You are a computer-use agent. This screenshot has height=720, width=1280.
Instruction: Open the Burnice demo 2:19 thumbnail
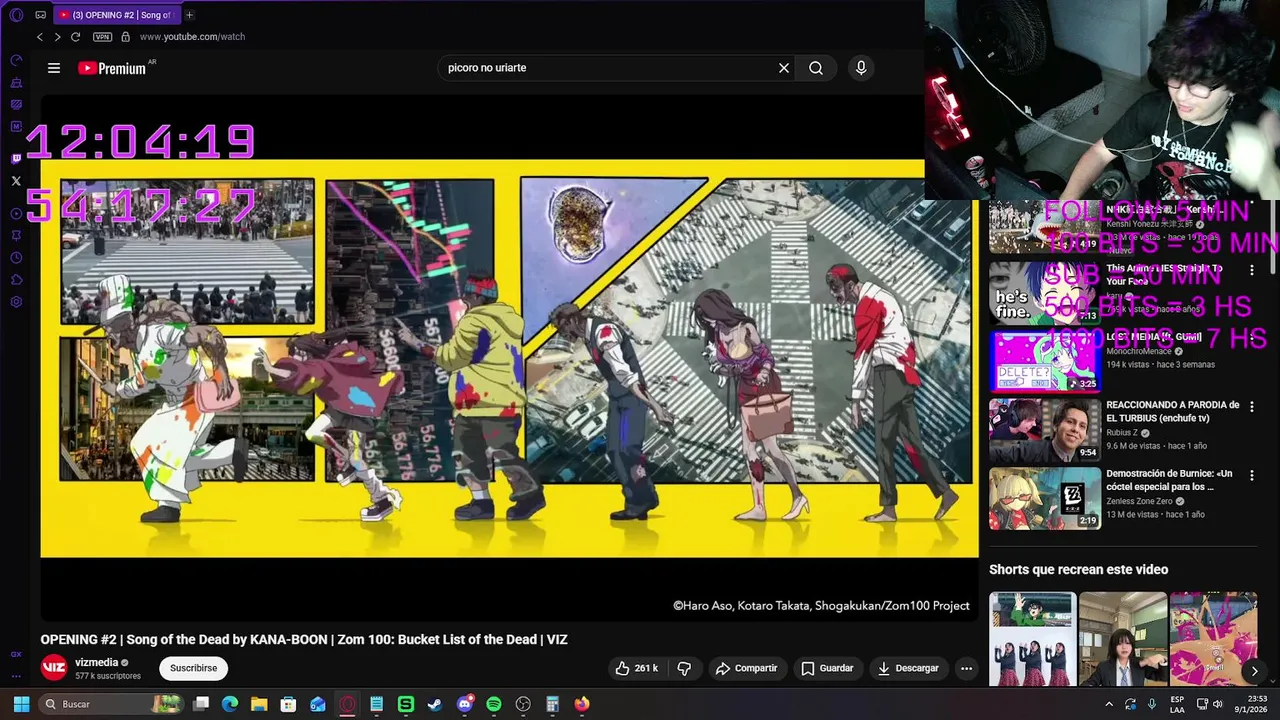pyautogui.click(x=1045, y=498)
